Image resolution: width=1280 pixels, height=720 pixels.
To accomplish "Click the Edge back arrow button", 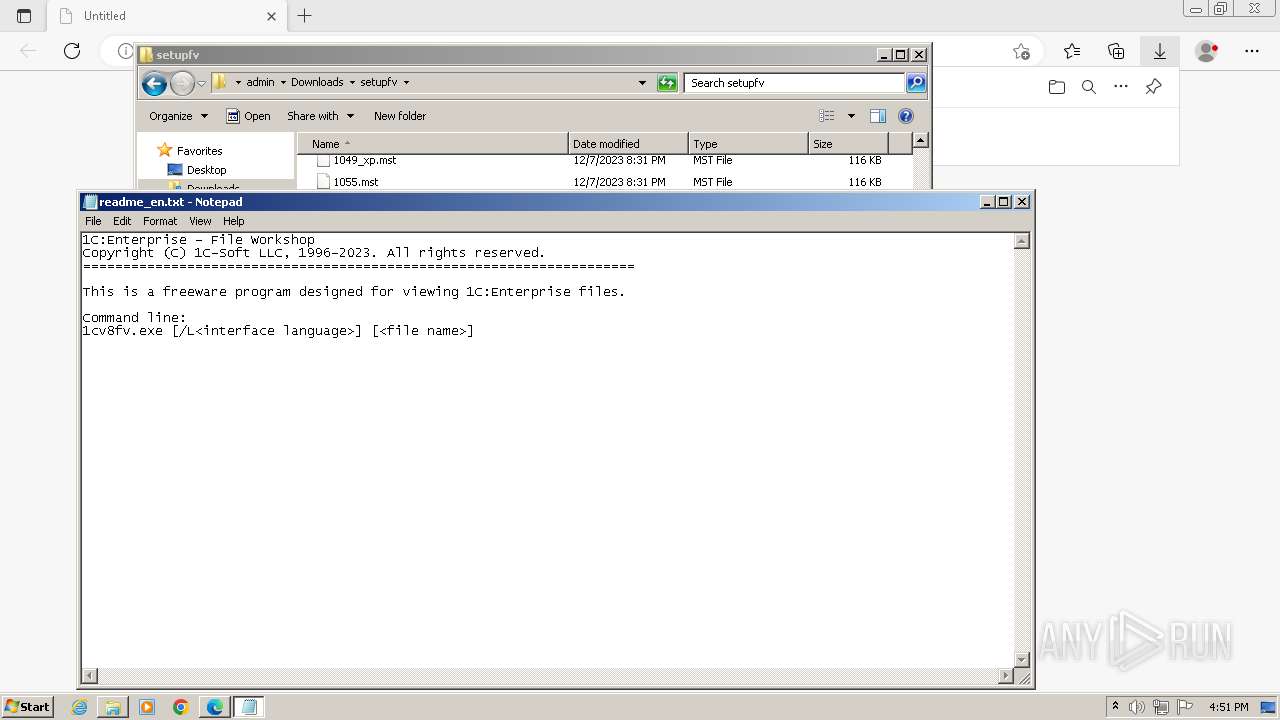I will click(x=28, y=51).
